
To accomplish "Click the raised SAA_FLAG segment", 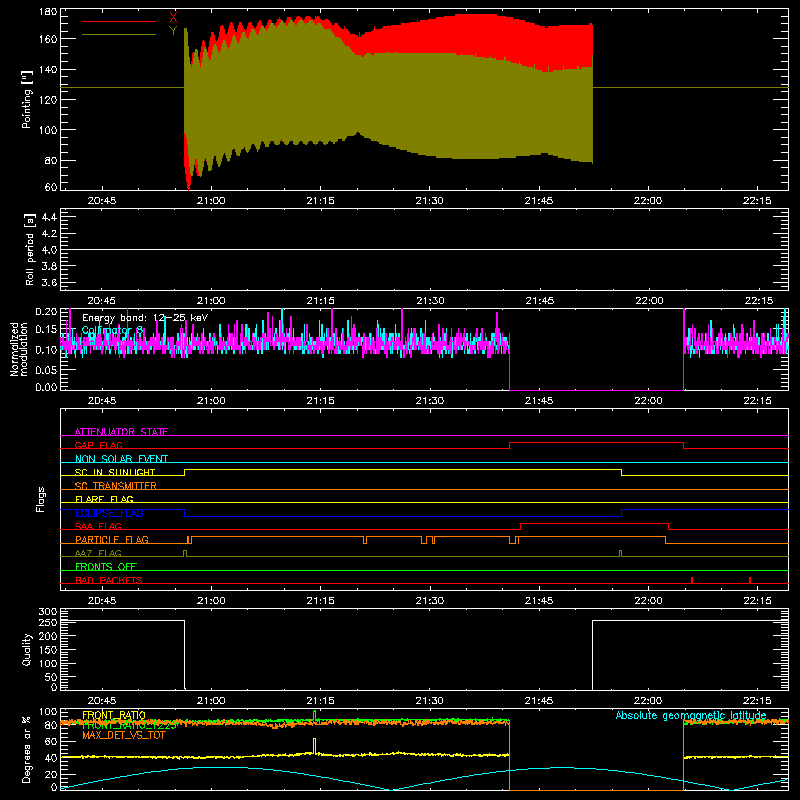I will (x=594, y=523).
